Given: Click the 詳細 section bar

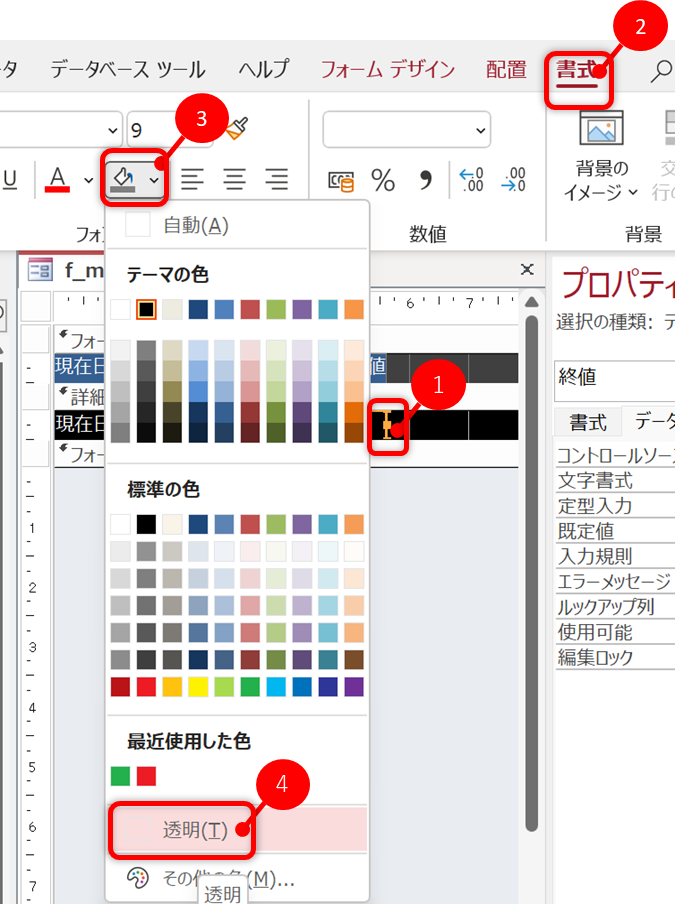Looking at the screenshot, I should point(80,396).
